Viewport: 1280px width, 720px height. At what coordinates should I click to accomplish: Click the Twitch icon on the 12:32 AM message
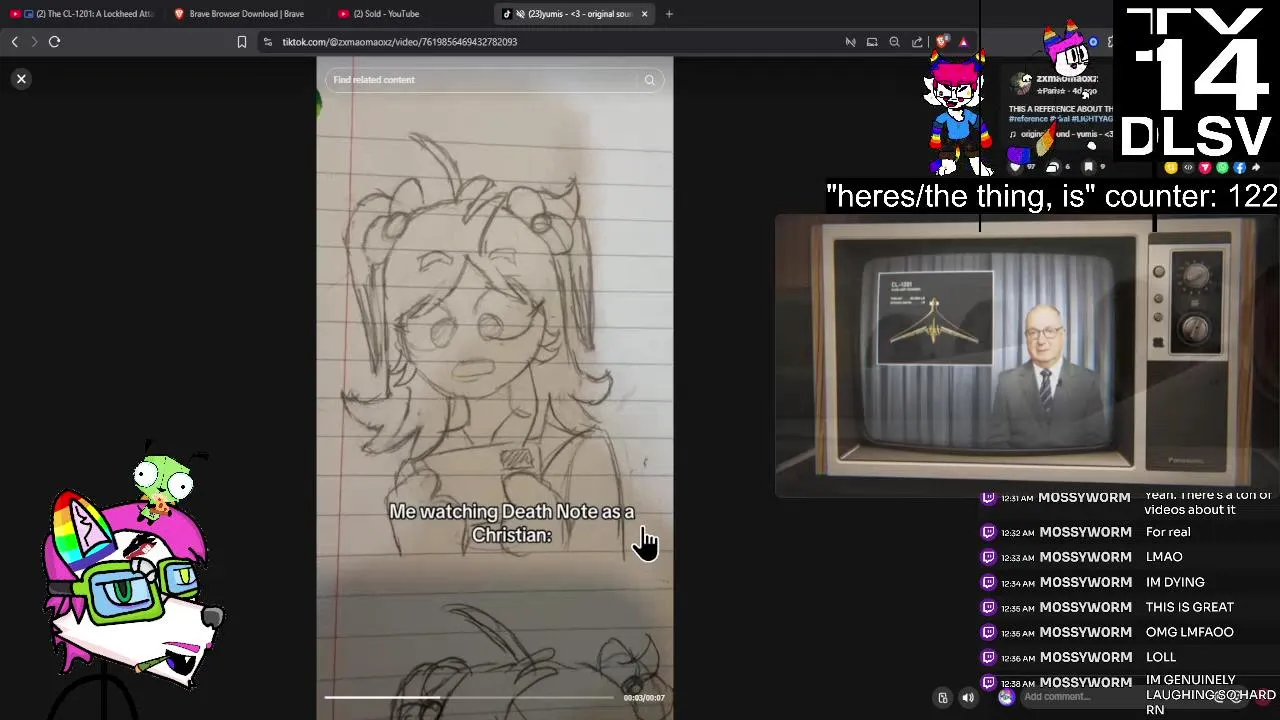(x=989, y=532)
